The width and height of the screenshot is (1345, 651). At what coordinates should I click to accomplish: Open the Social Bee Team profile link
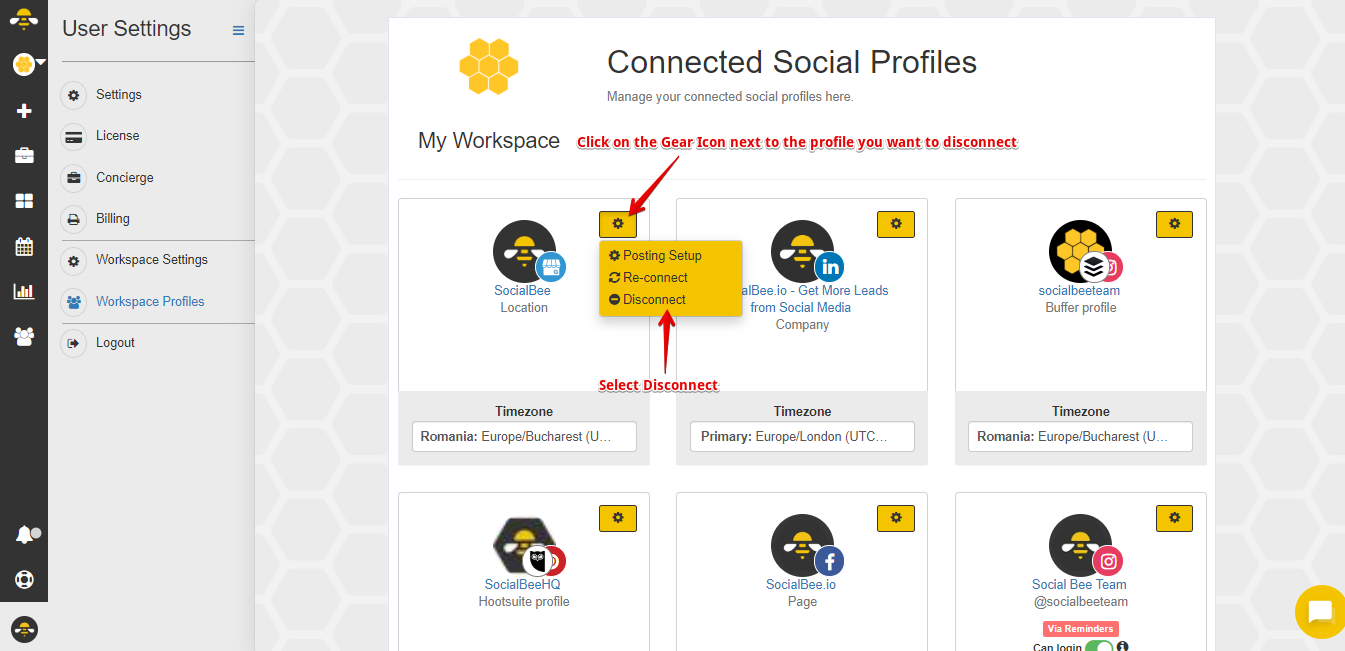click(x=1079, y=585)
